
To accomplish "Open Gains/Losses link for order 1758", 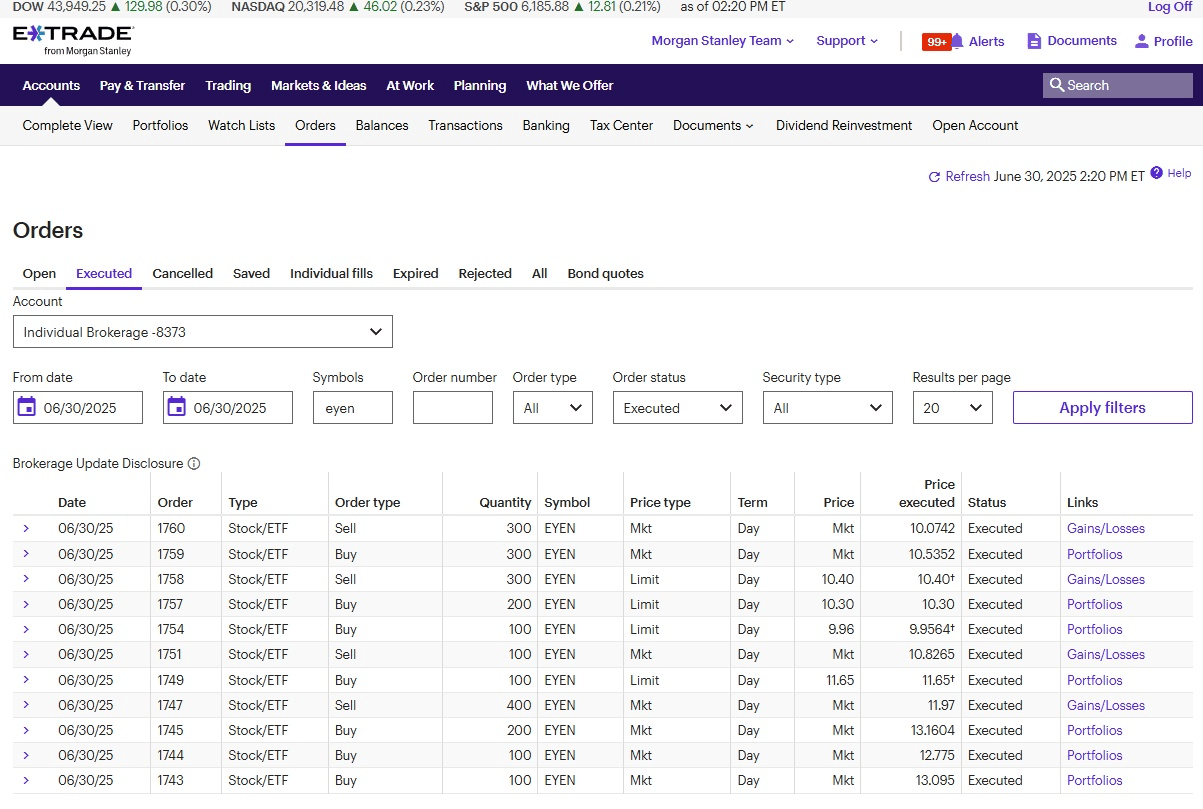I will pos(1105,579).
